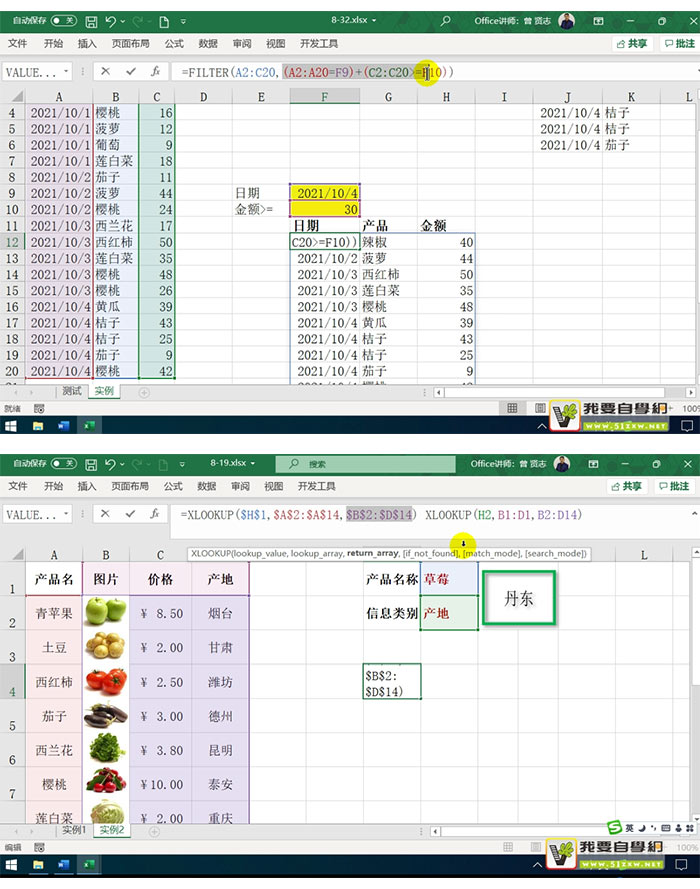Click macro record icon in 8-32.xlsx status bar

click(x=39, y=408)
